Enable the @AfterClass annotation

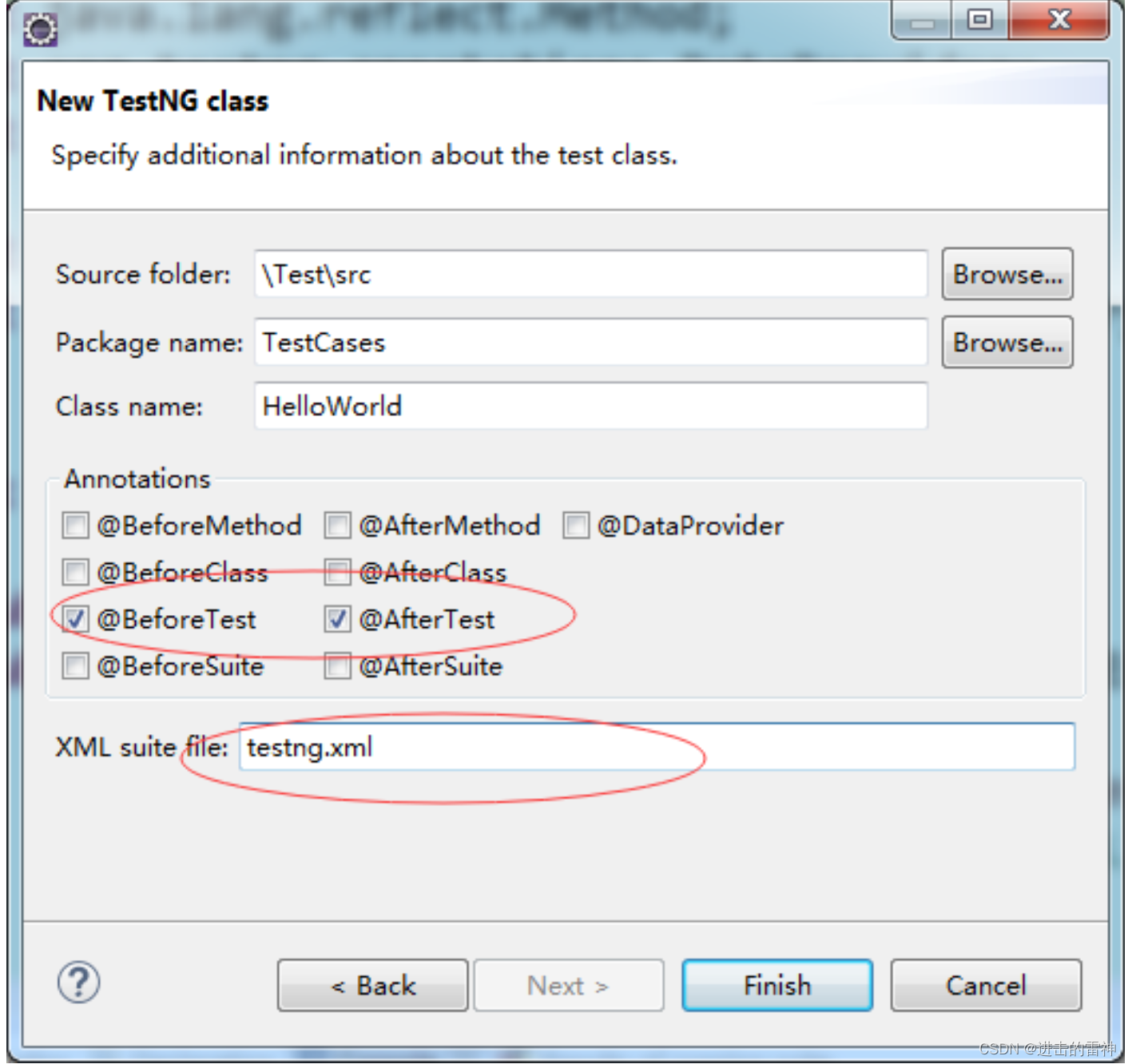click(337, 573)
